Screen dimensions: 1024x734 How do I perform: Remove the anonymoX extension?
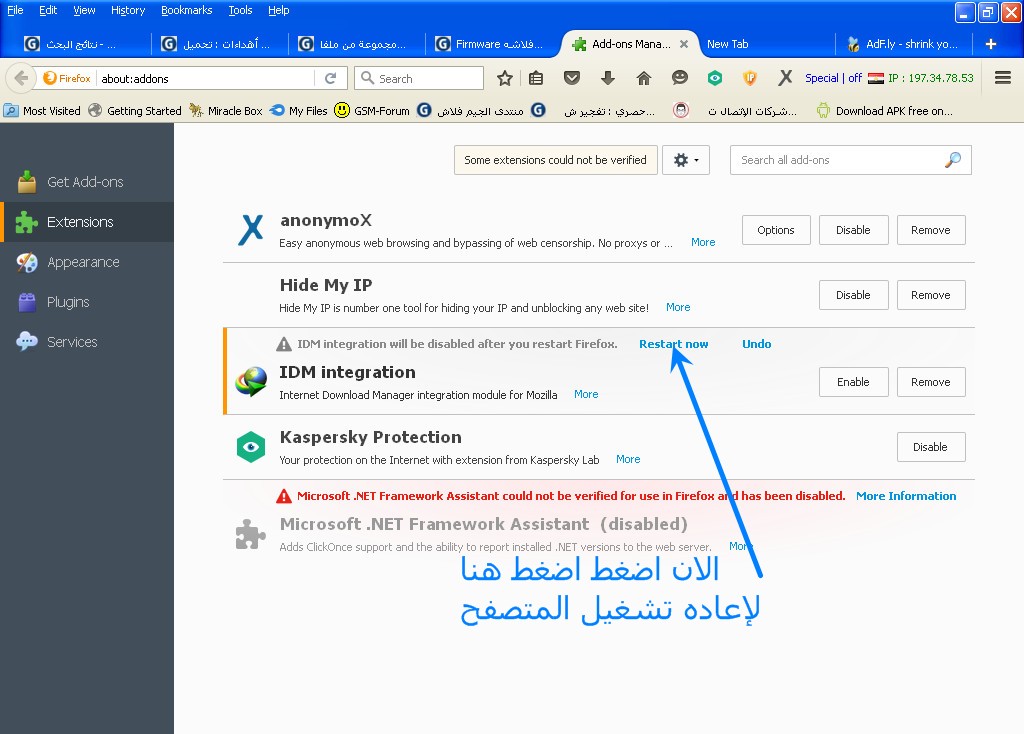pos(931,230)
